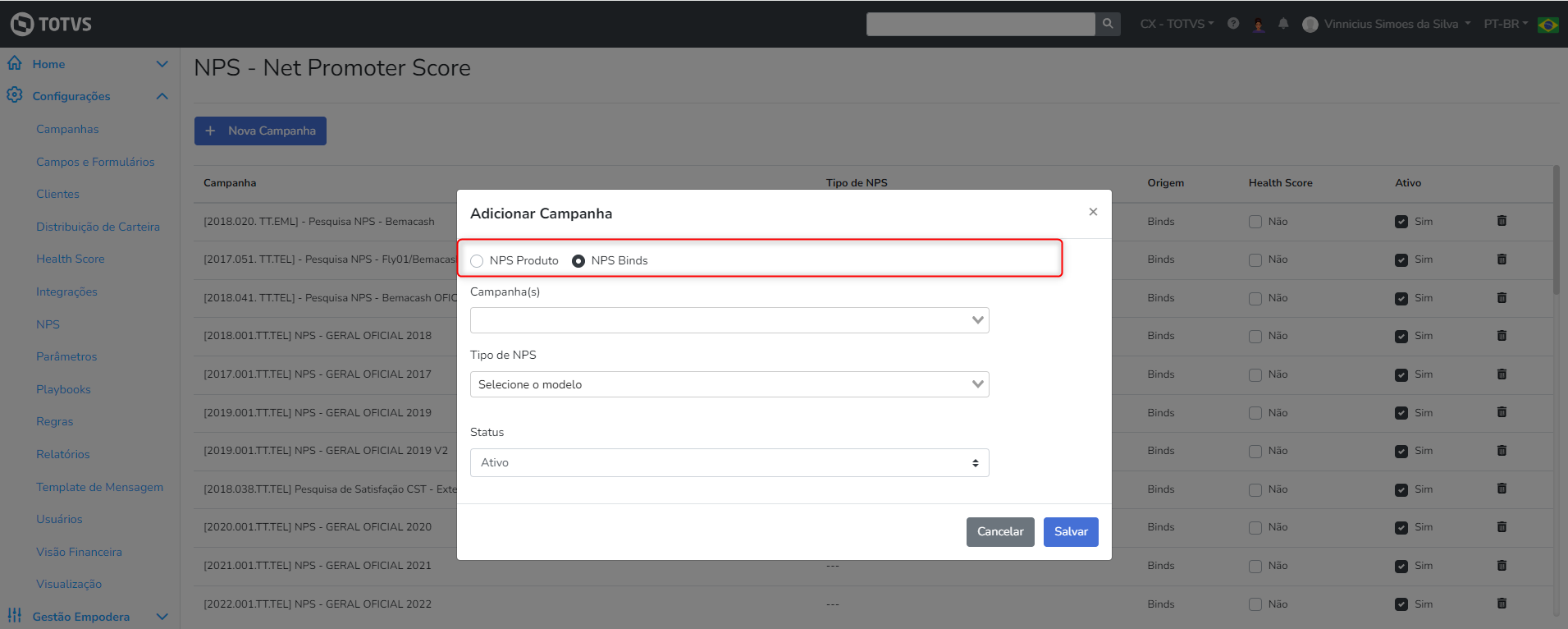Toggle Health Score checkbox for GERAL OFICIAL 2021
The height and width of the screenshot is (629, 1568).
(1255, 567)
